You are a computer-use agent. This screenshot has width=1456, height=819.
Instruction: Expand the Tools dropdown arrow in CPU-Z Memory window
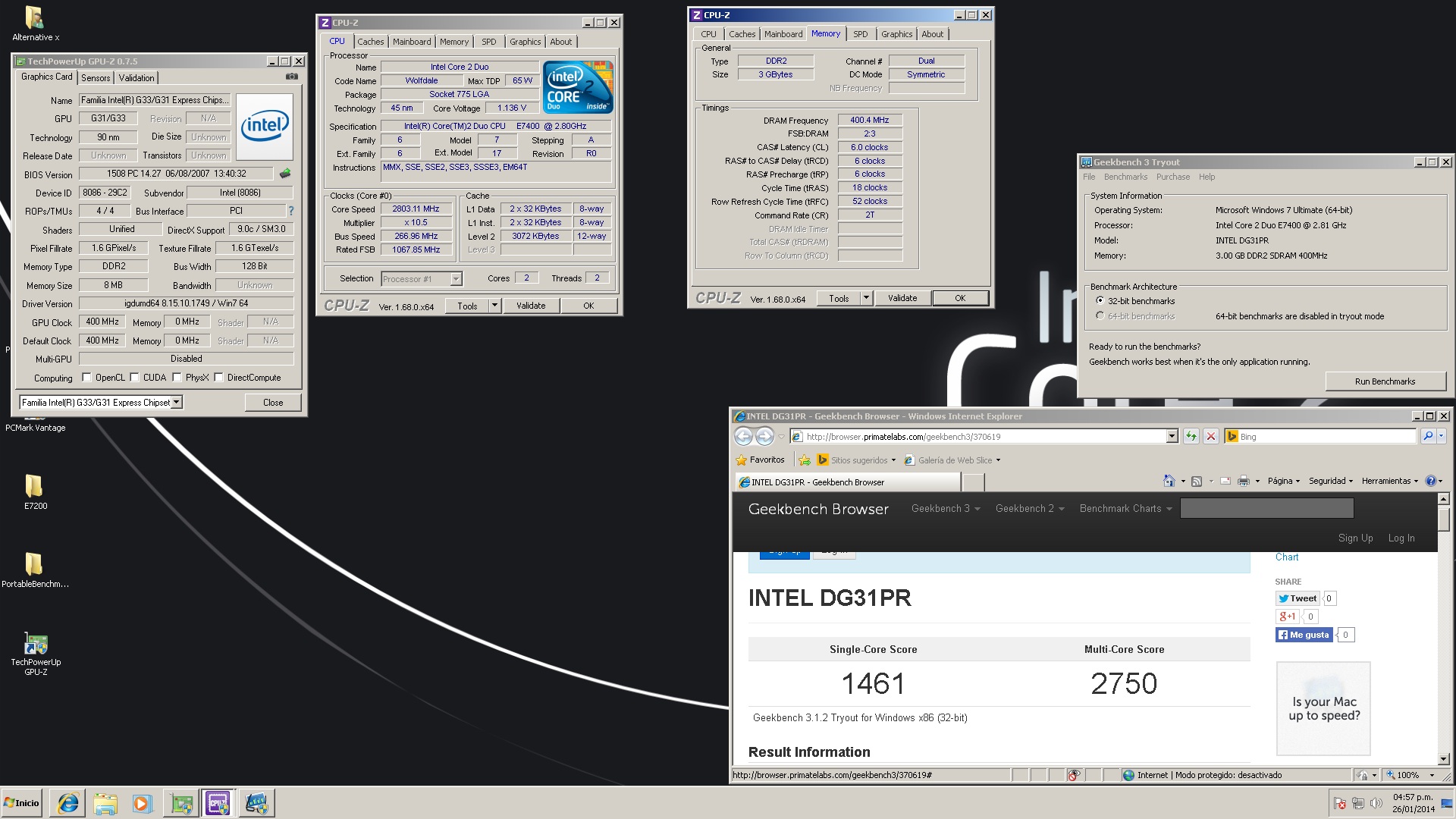[x=866, y=298]
